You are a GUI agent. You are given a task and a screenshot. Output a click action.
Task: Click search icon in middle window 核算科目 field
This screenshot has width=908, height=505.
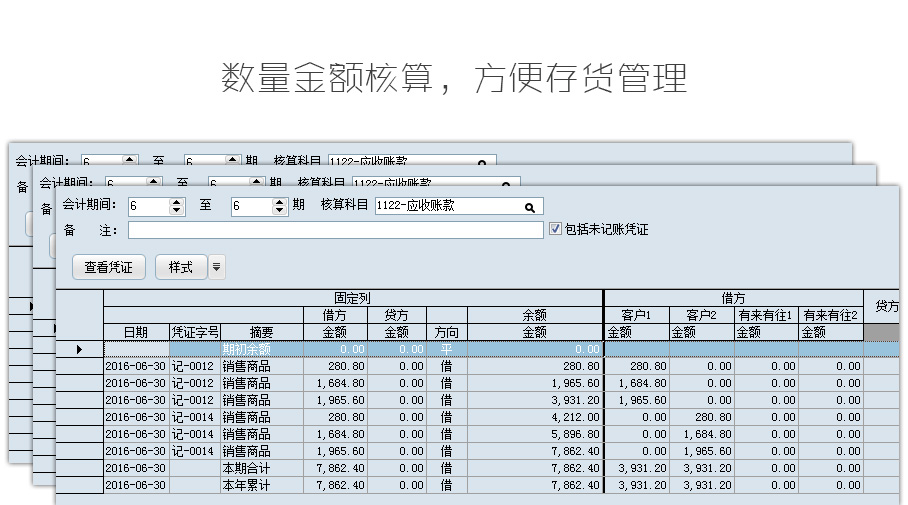point(506,184)
